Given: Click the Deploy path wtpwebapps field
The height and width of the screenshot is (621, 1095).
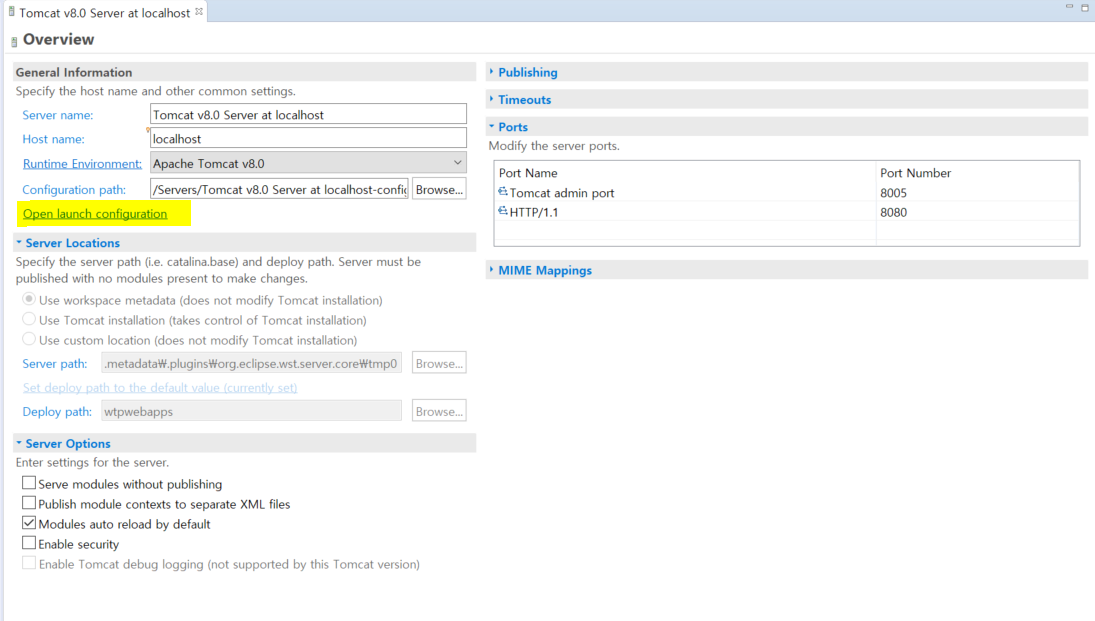Looking at the screenshot, I should point(251,411).
